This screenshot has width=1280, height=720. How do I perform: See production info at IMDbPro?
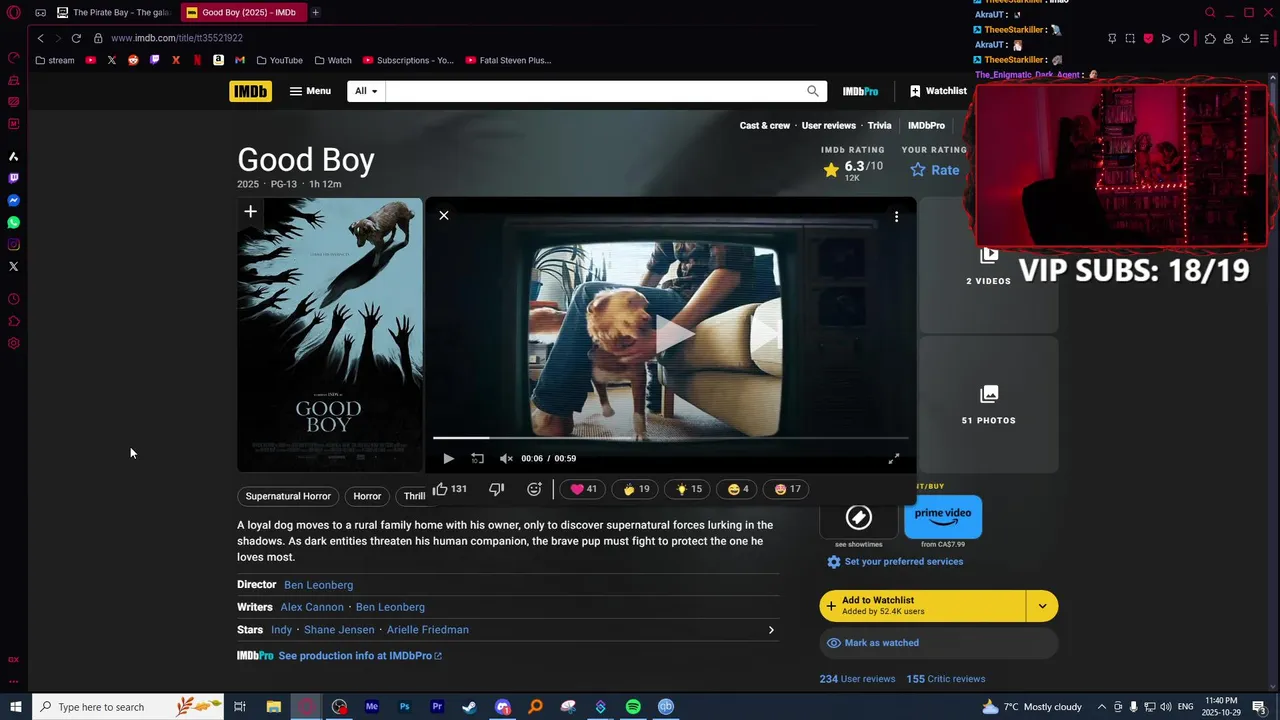(x=360, y=656)
